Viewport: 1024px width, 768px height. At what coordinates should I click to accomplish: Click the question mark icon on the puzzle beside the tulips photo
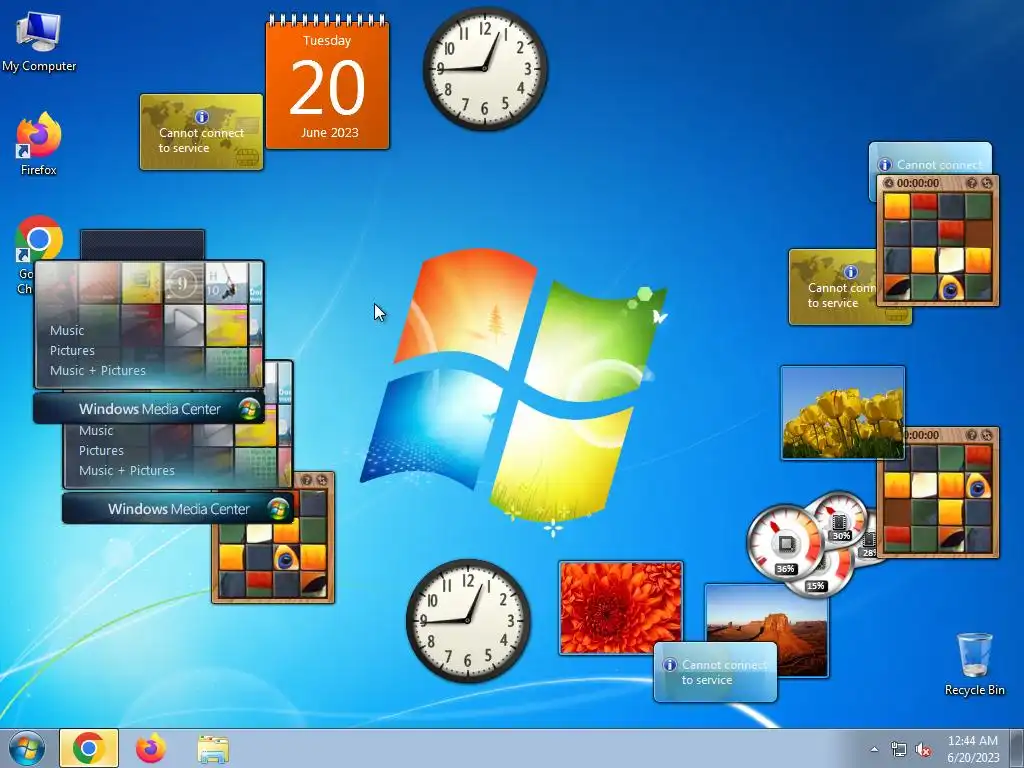point(972,435)
